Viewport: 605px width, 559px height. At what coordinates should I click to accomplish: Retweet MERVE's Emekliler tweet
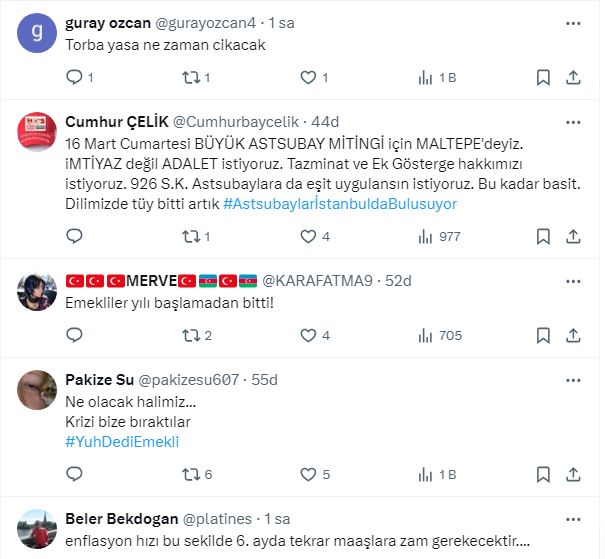coord(189,335)
